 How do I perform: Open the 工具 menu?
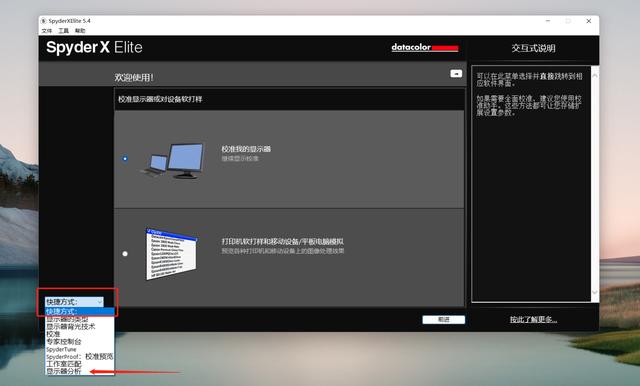click(63, 31)
